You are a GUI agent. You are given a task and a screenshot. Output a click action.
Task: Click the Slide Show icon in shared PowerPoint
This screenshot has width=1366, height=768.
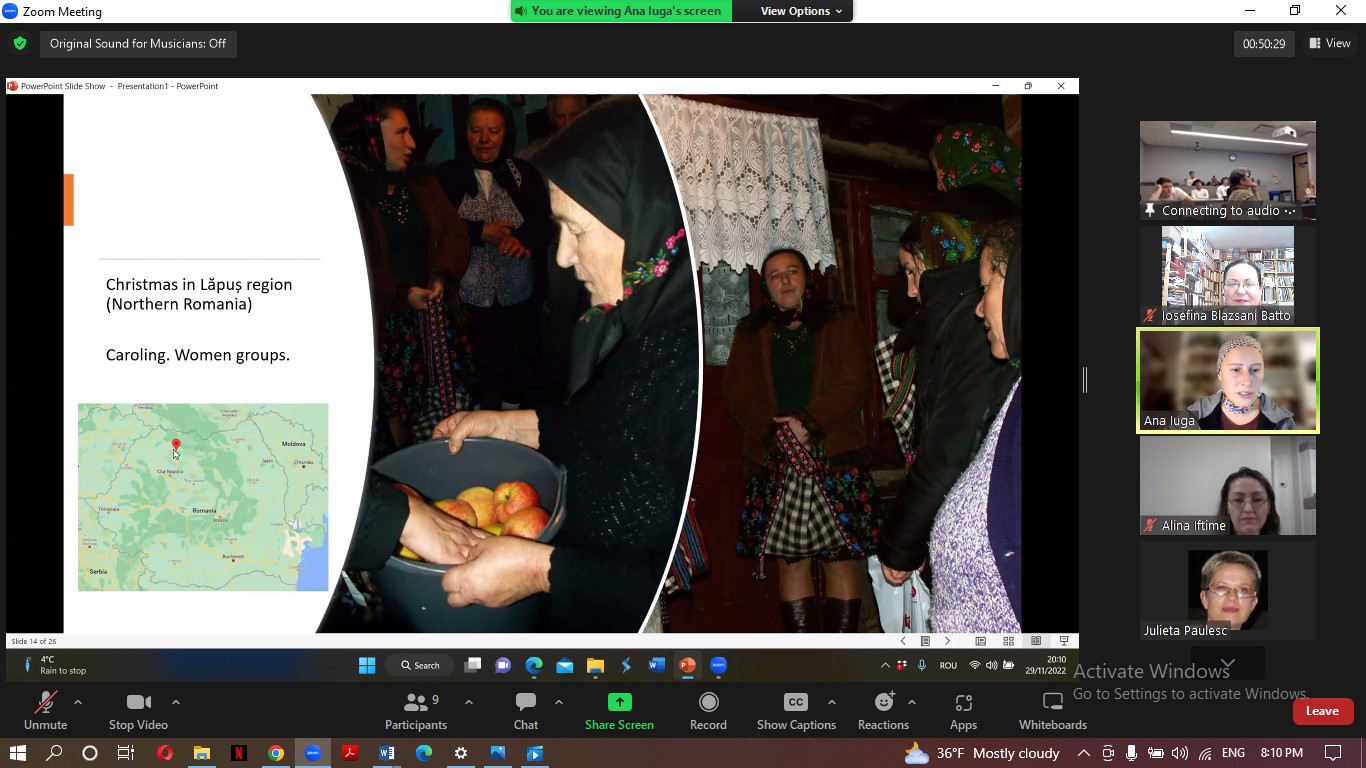click(1064, 641)
